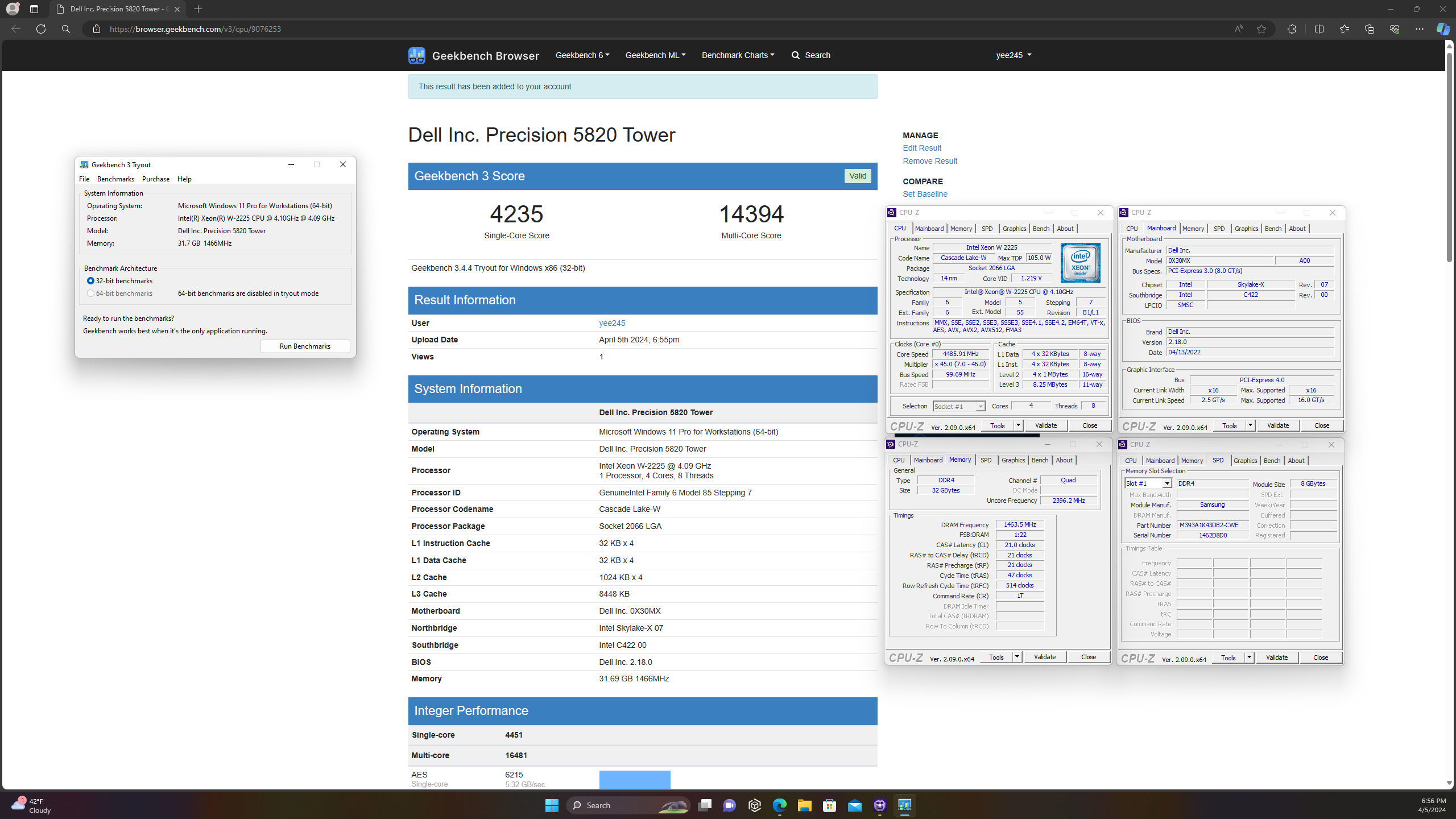Click Search in Geekbench Browser navbar
This screenshot has width=1456, height=819.
point(810,55)
